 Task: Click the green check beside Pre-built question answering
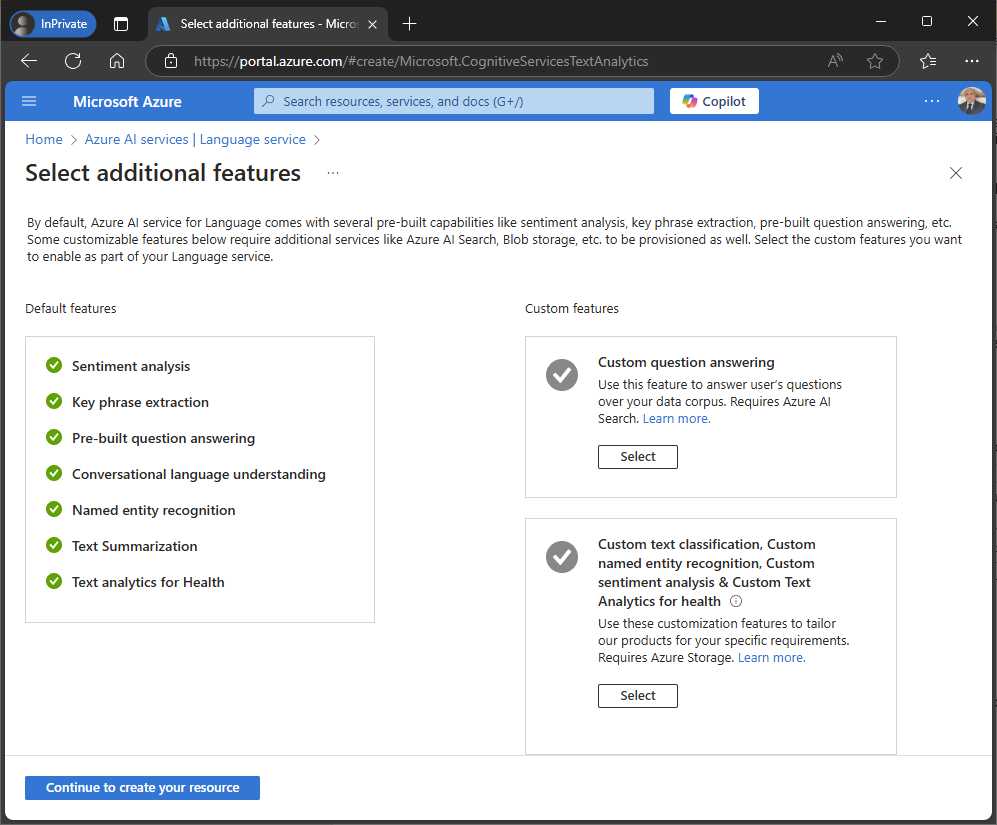point(54,438)
